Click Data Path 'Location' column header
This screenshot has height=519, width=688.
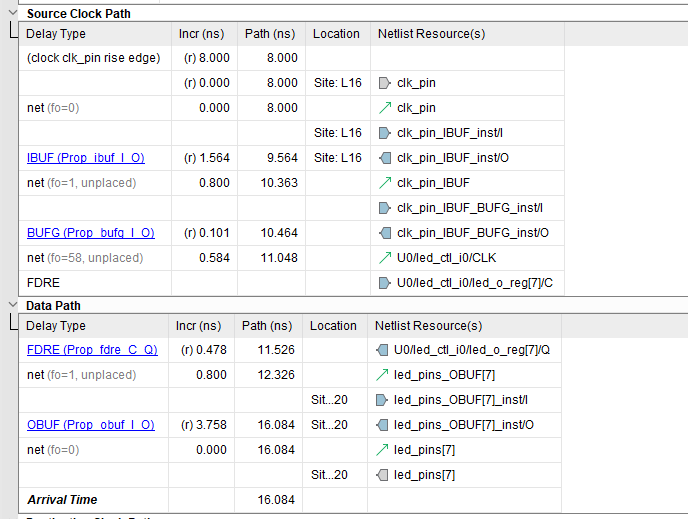tap(335, 326)
